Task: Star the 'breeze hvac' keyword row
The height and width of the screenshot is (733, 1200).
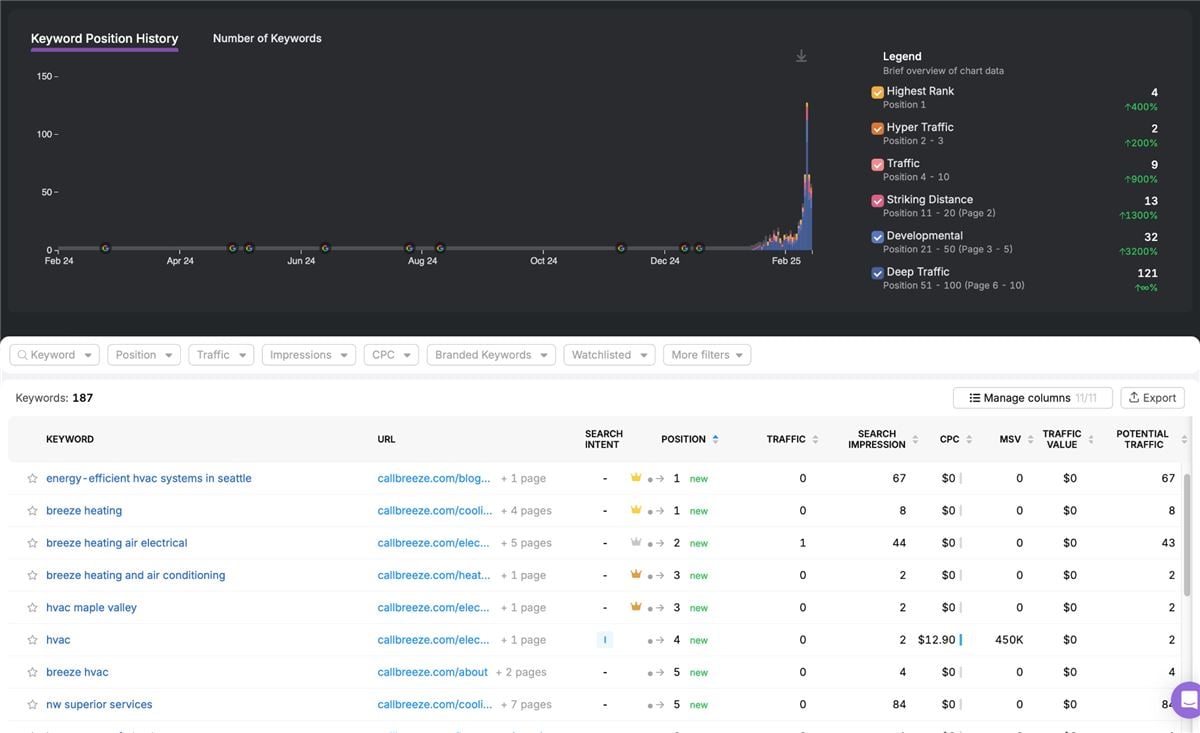Action: [x=32, y=672]
